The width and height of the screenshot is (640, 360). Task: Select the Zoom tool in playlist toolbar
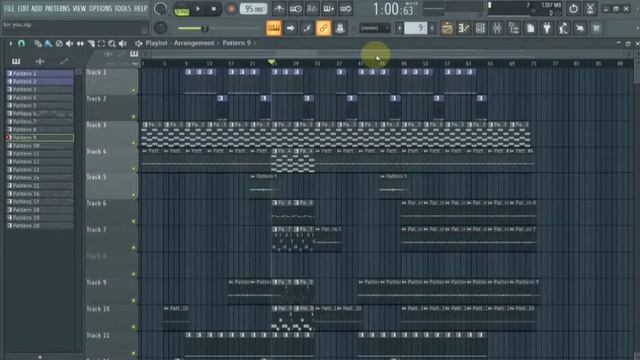tap(111, 43)
